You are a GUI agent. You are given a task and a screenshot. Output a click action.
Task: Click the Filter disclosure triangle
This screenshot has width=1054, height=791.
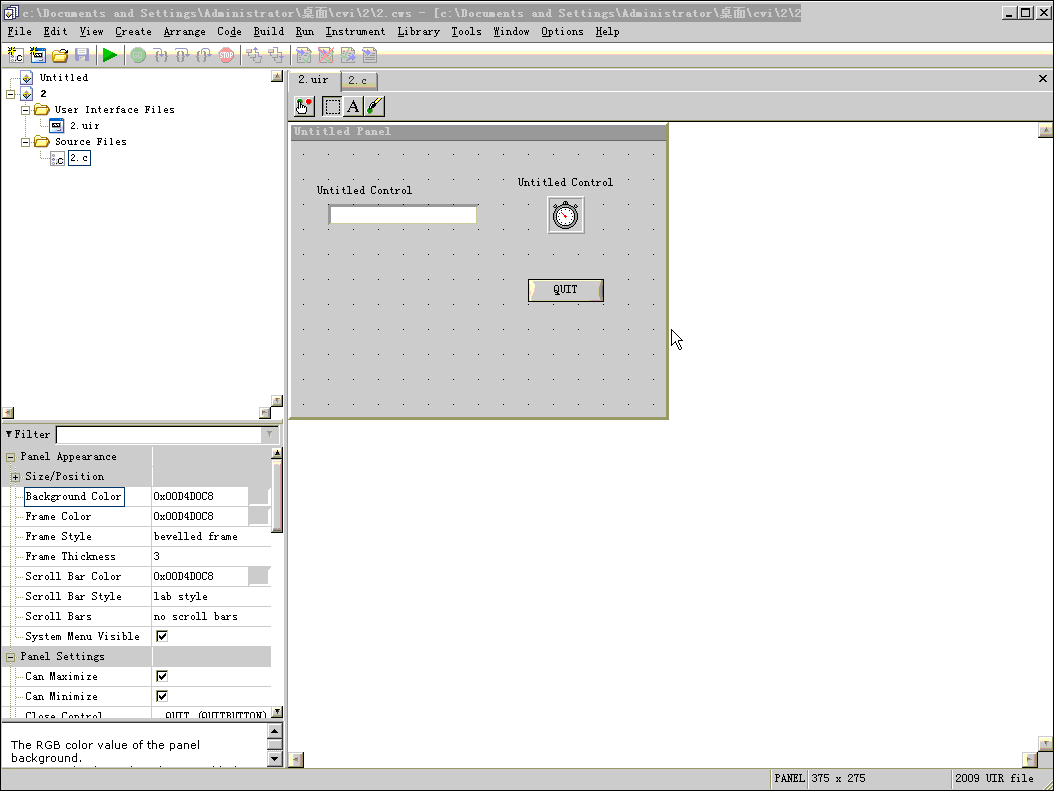[x=9, y=434]
